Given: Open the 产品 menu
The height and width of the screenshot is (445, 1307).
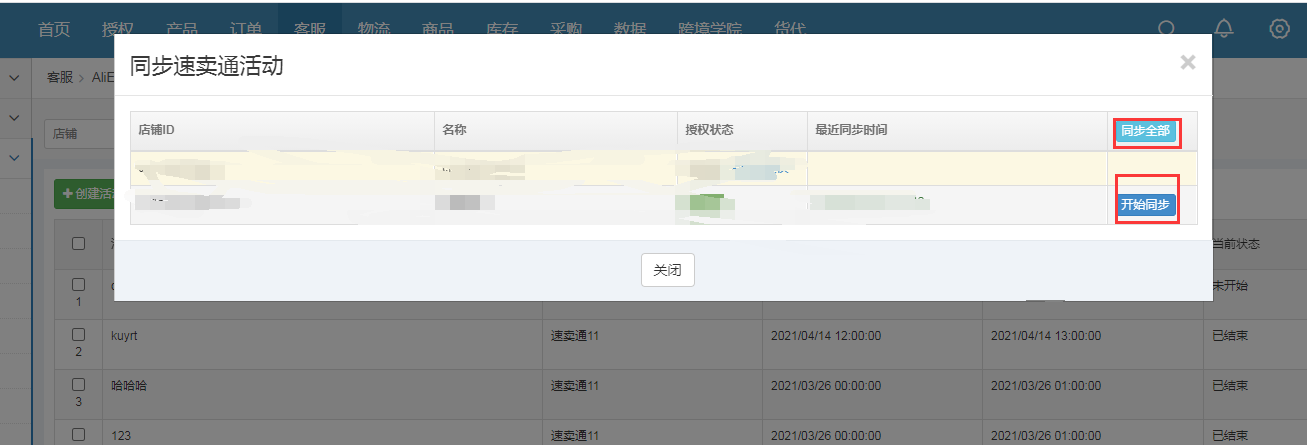Looking at the screenshot, I should tap(182, 29).
